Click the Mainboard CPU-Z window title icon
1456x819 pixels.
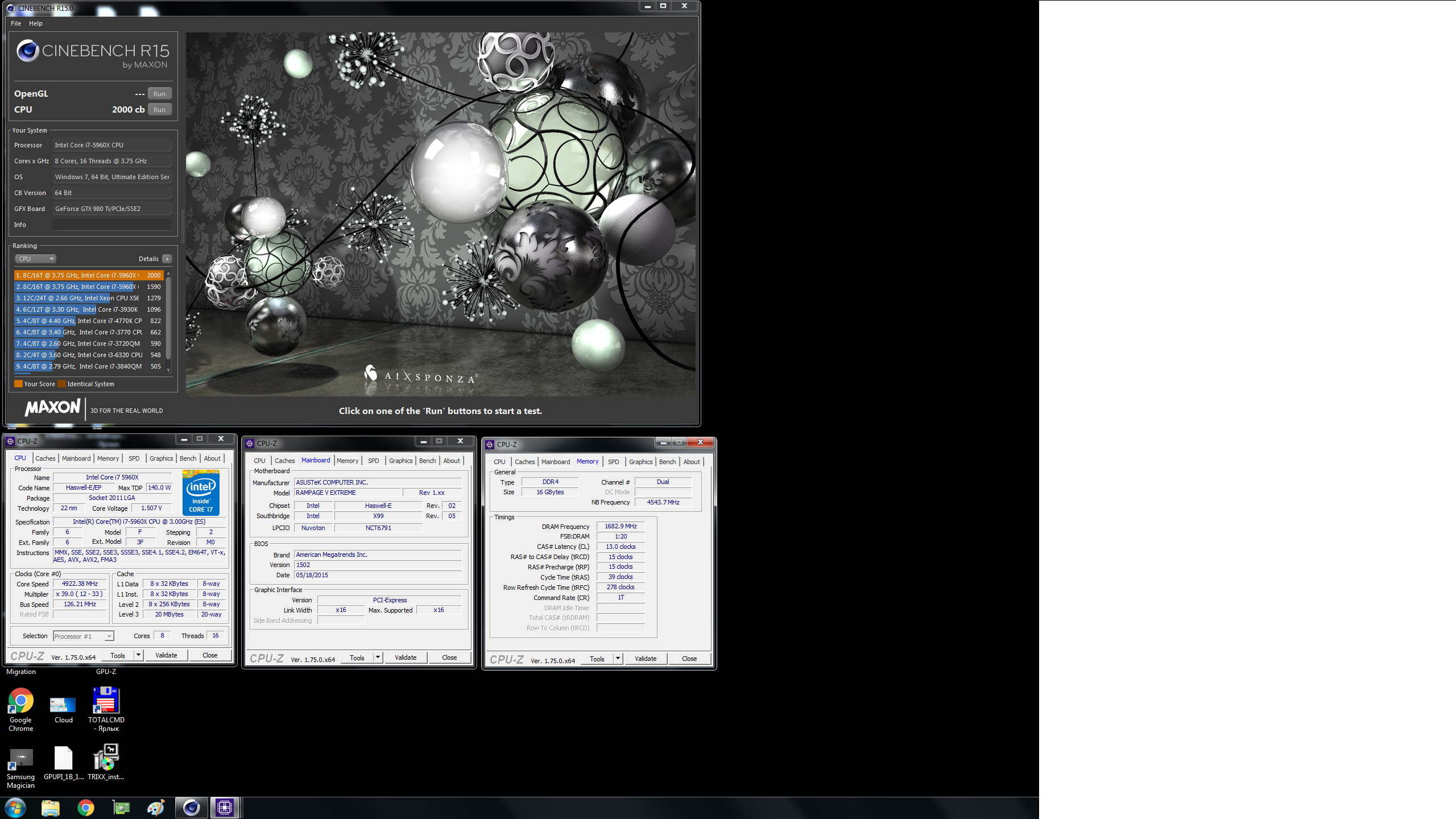pos(250,443)
